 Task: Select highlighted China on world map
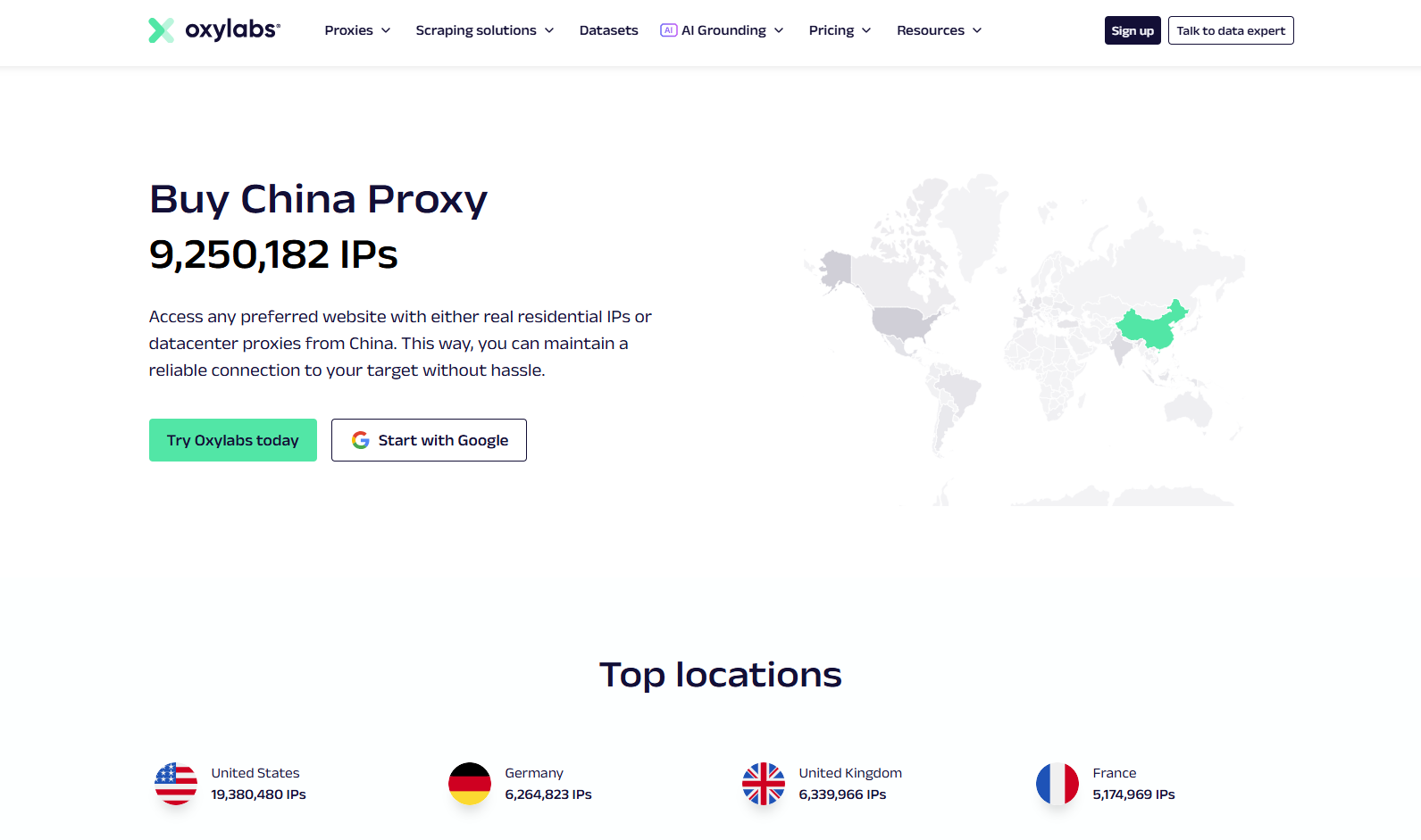(x=1150, y=327)
